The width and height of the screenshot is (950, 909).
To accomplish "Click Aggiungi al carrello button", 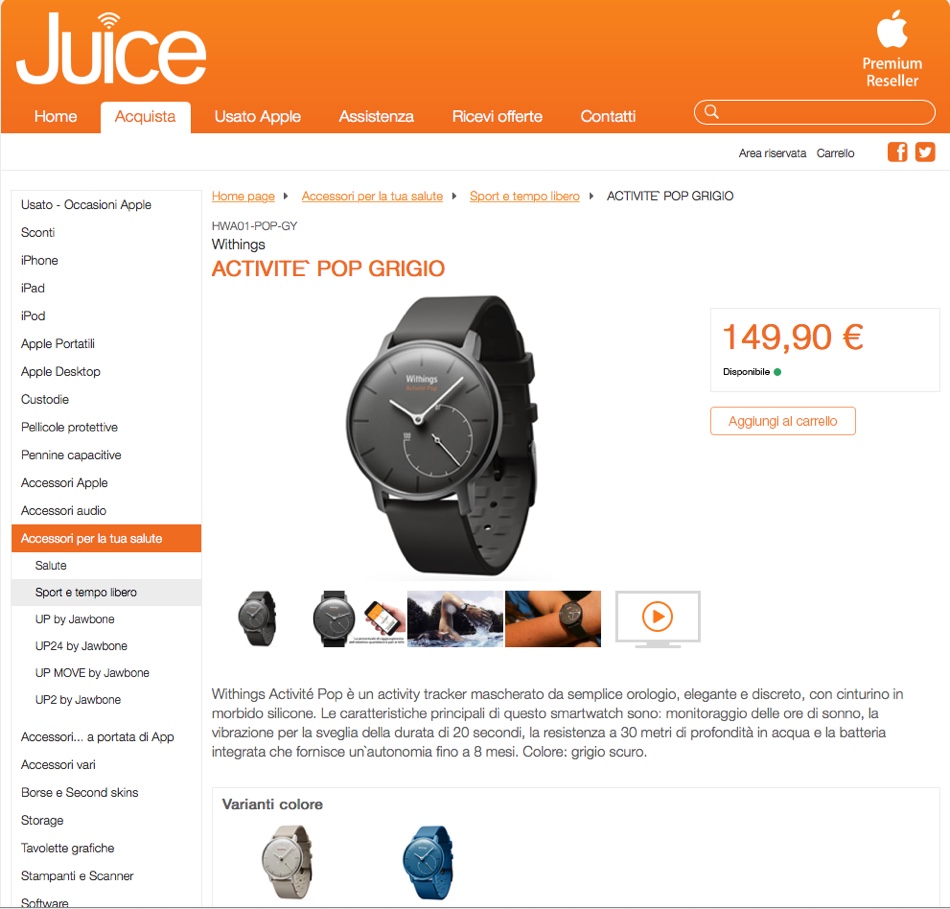I will tap(783, 421).
